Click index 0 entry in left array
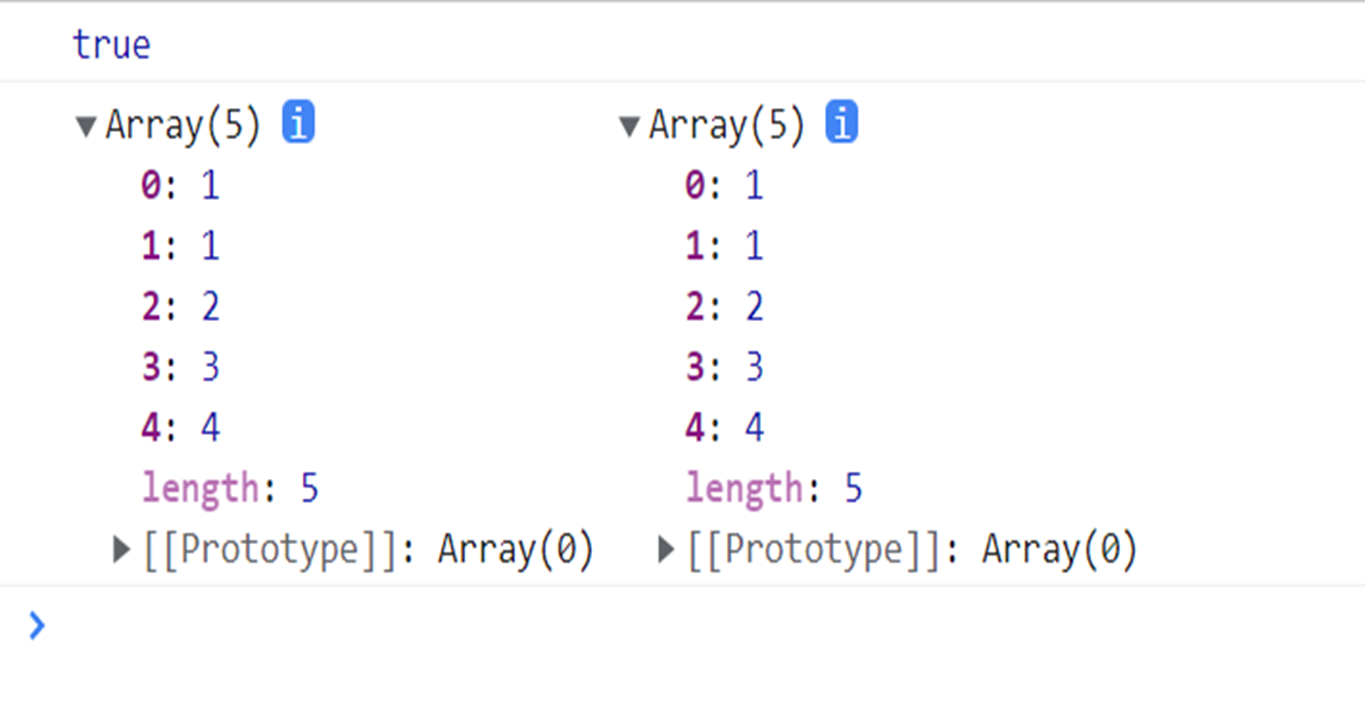This screenshot has width=1365, height=703. [x=180, y=186]
